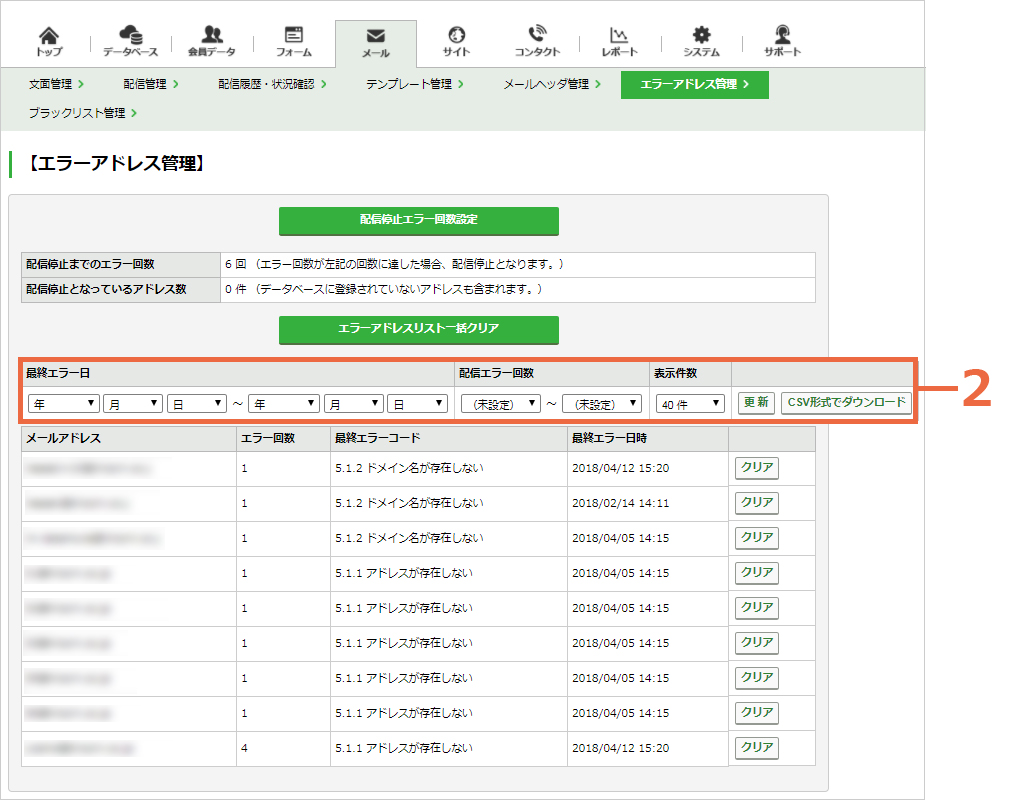Open the トップ home icon

49,42
